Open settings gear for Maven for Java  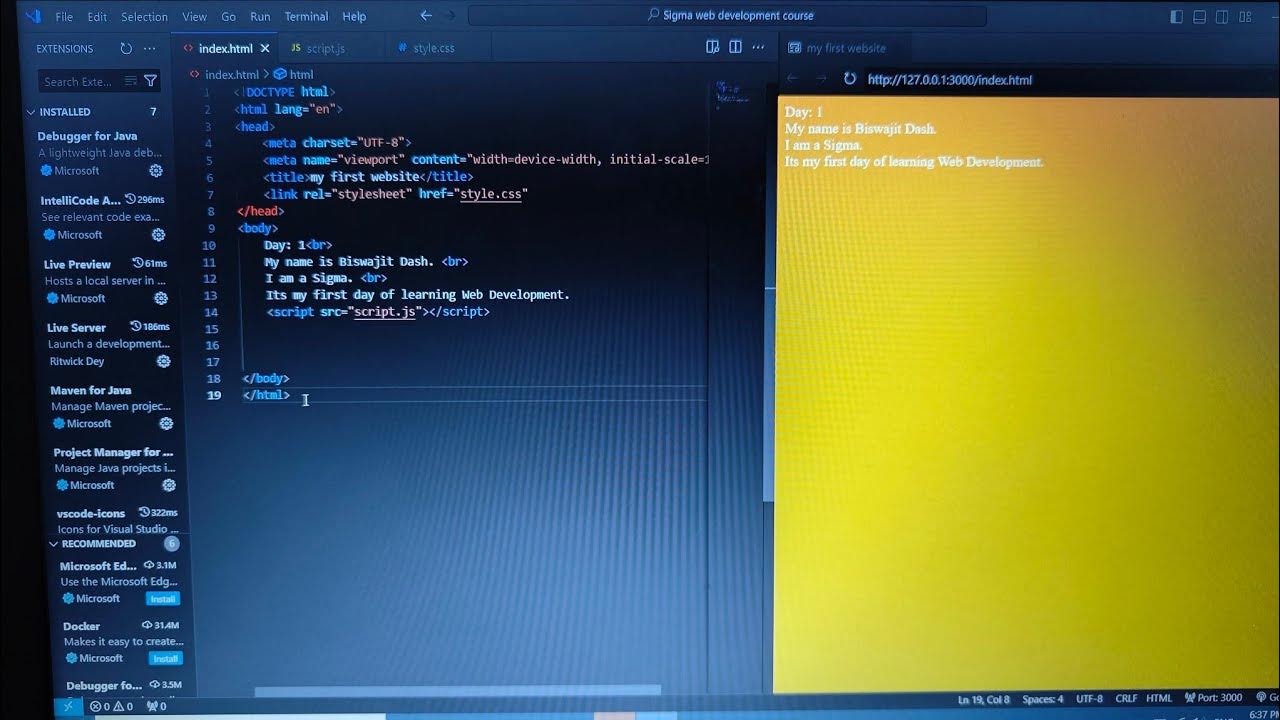[167, 423]
